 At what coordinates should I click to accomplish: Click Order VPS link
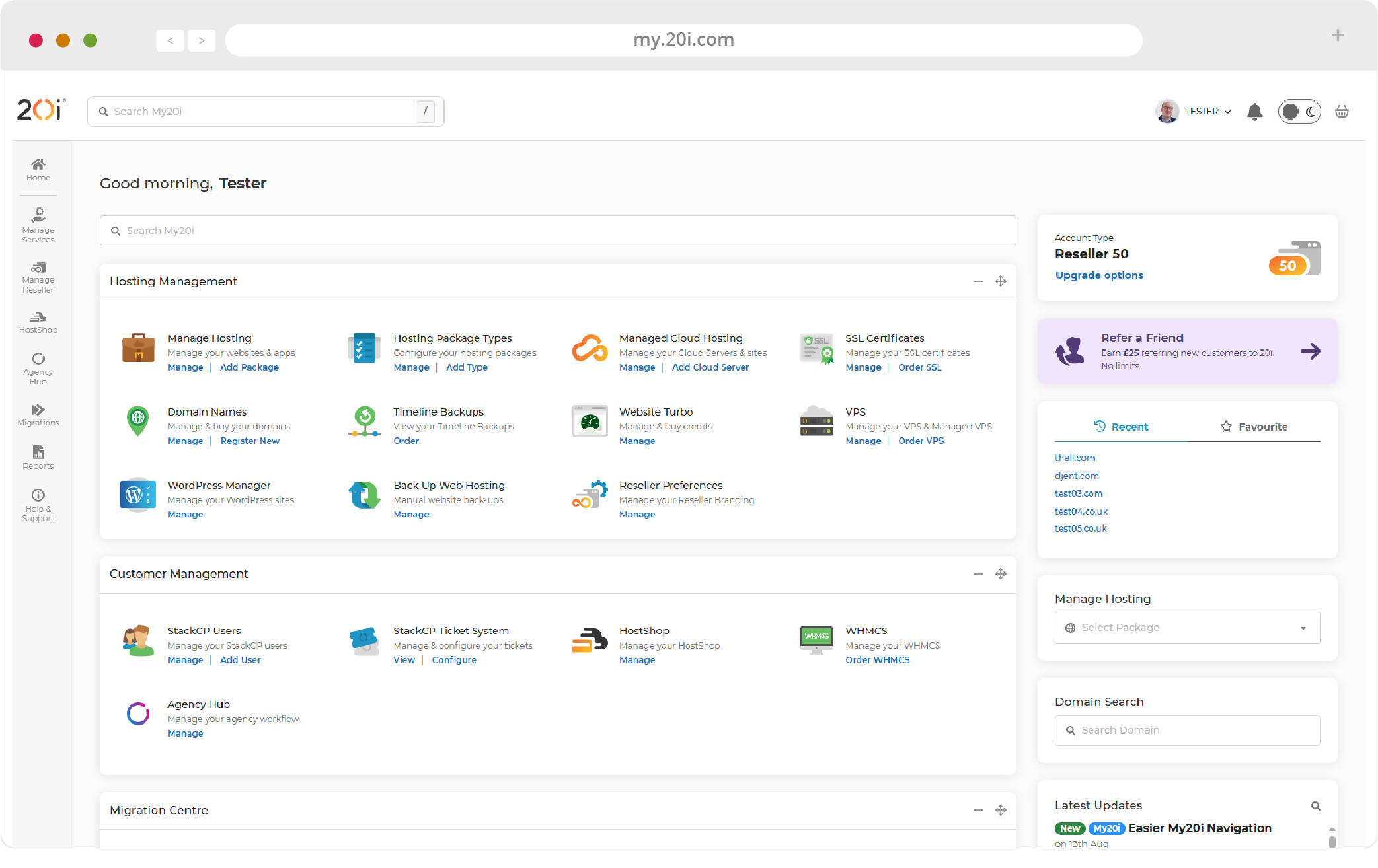click(x=921, y=441)
